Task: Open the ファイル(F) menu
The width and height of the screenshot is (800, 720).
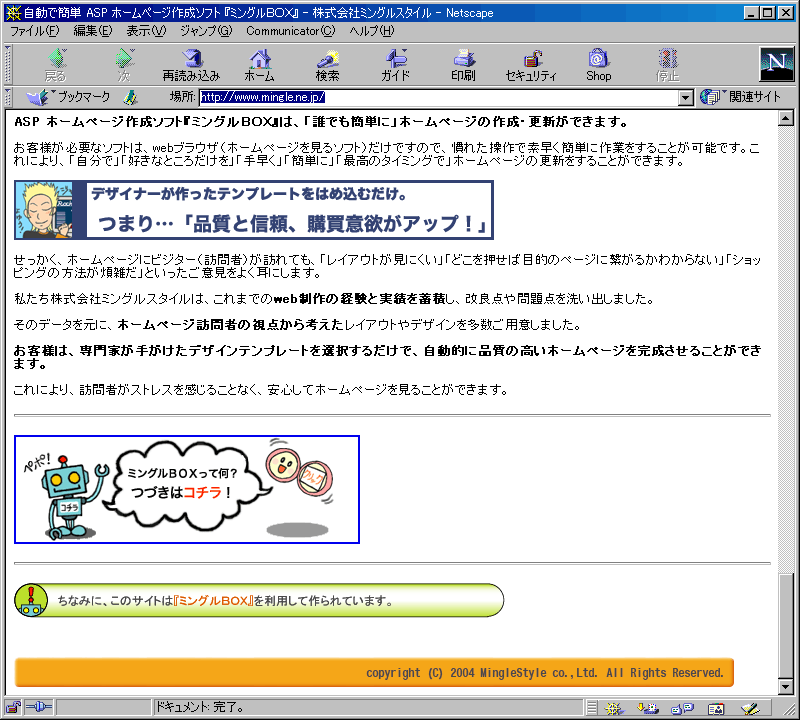Action: point(34,31)
